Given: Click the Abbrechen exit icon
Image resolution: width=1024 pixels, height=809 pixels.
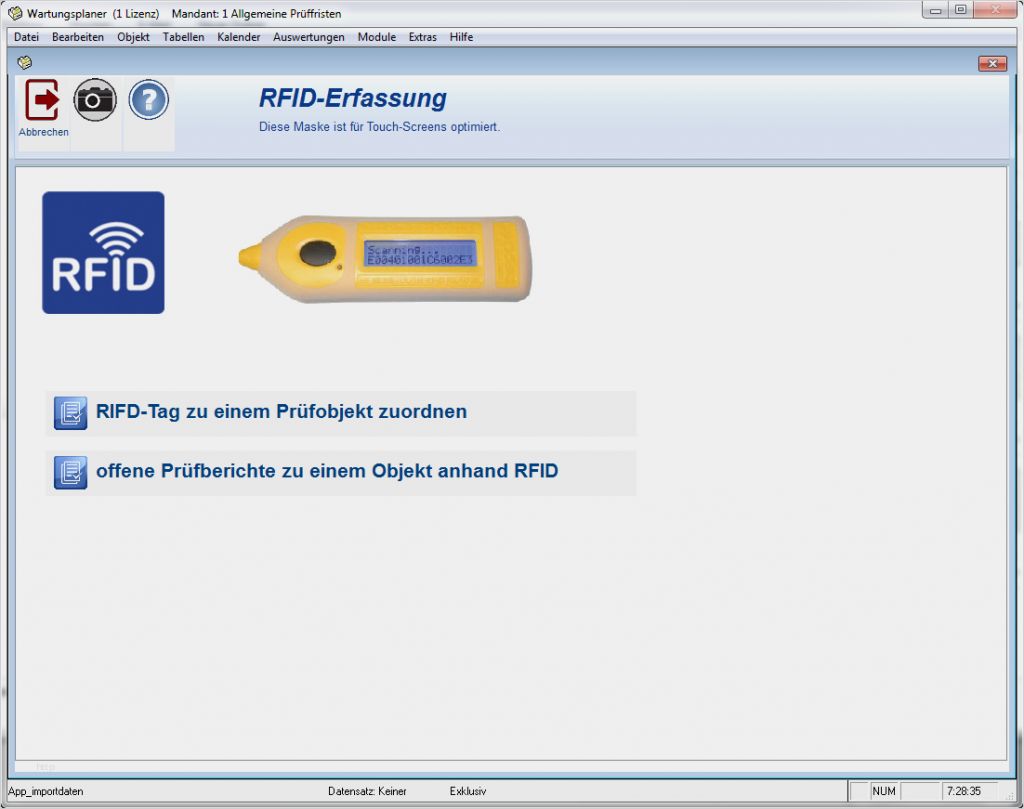Looking at the screenshot, I should coord(43,101).
